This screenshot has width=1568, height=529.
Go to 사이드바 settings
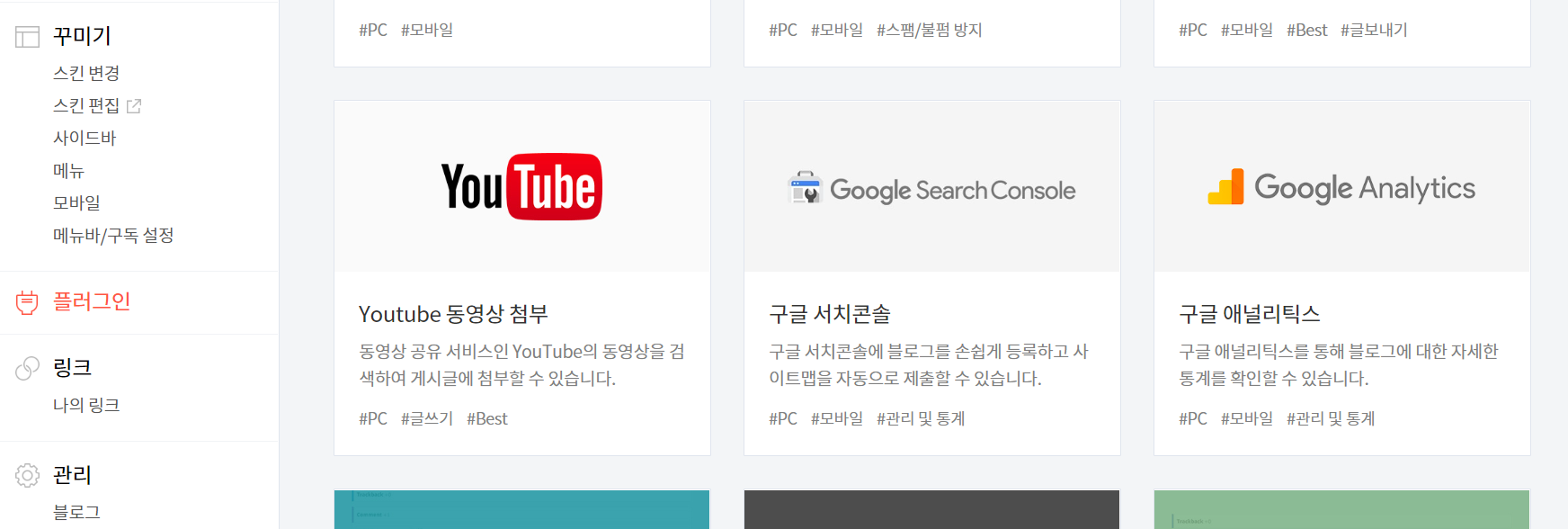click(x=85, y=139)
